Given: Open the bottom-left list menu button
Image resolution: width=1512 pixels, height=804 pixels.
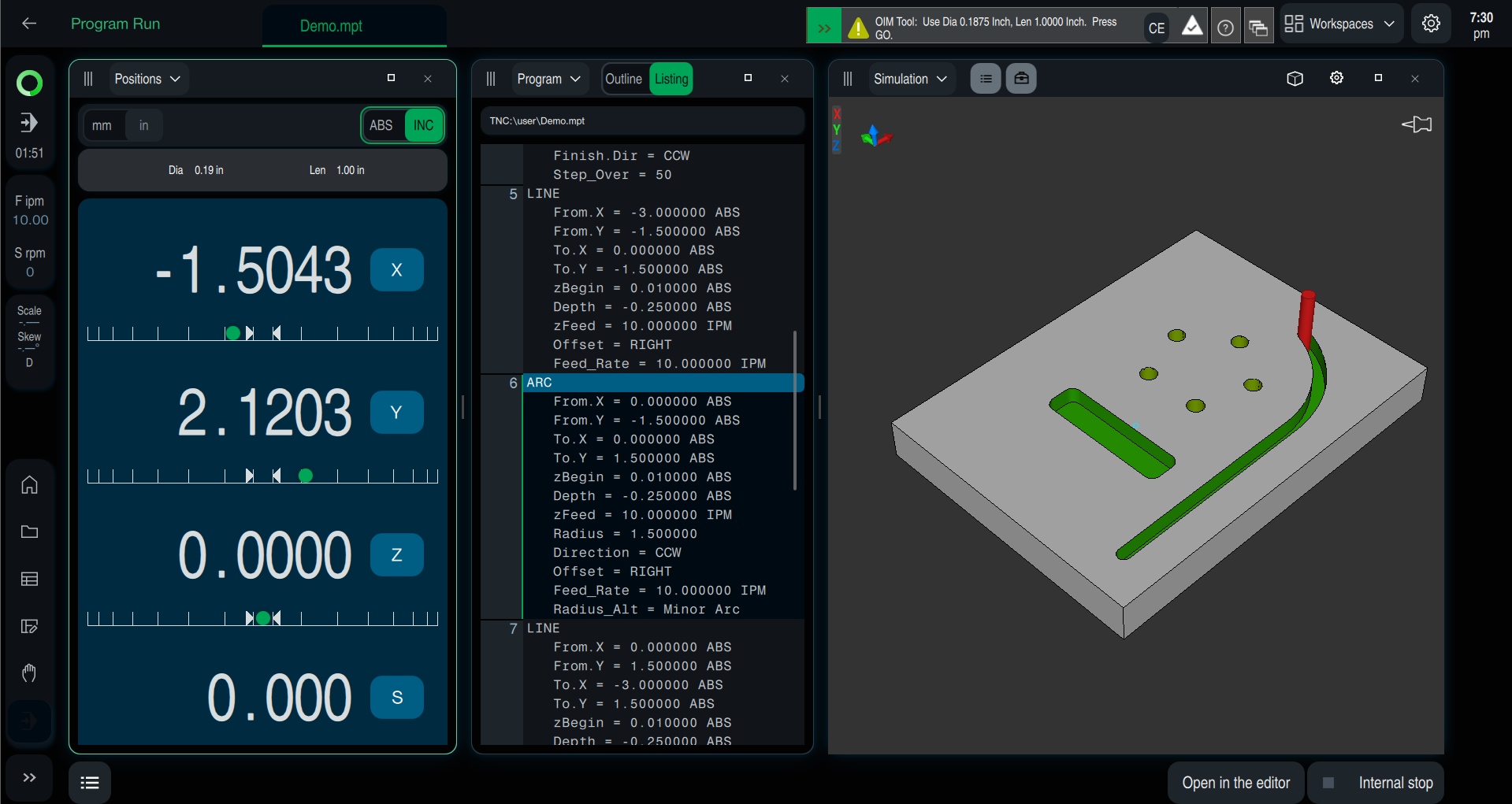Looking at the screenshot, I should pyautogui.click(x=90, y=783).
